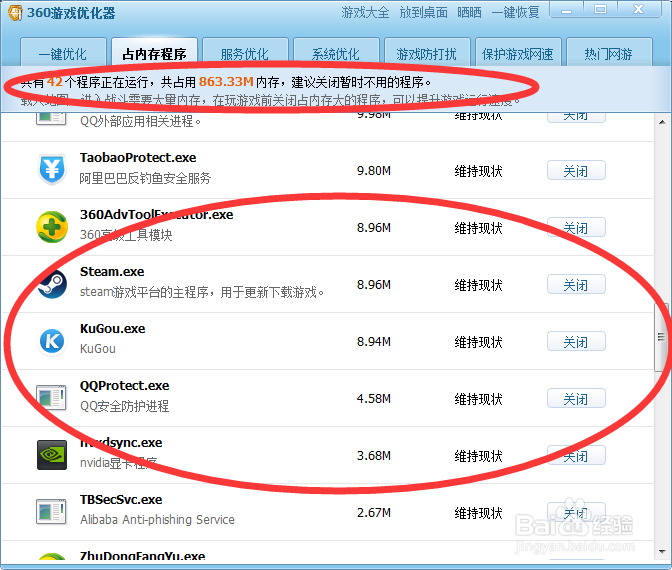
Task: Select the 占内存程序 tab
Action: click(x=154, y=54)
